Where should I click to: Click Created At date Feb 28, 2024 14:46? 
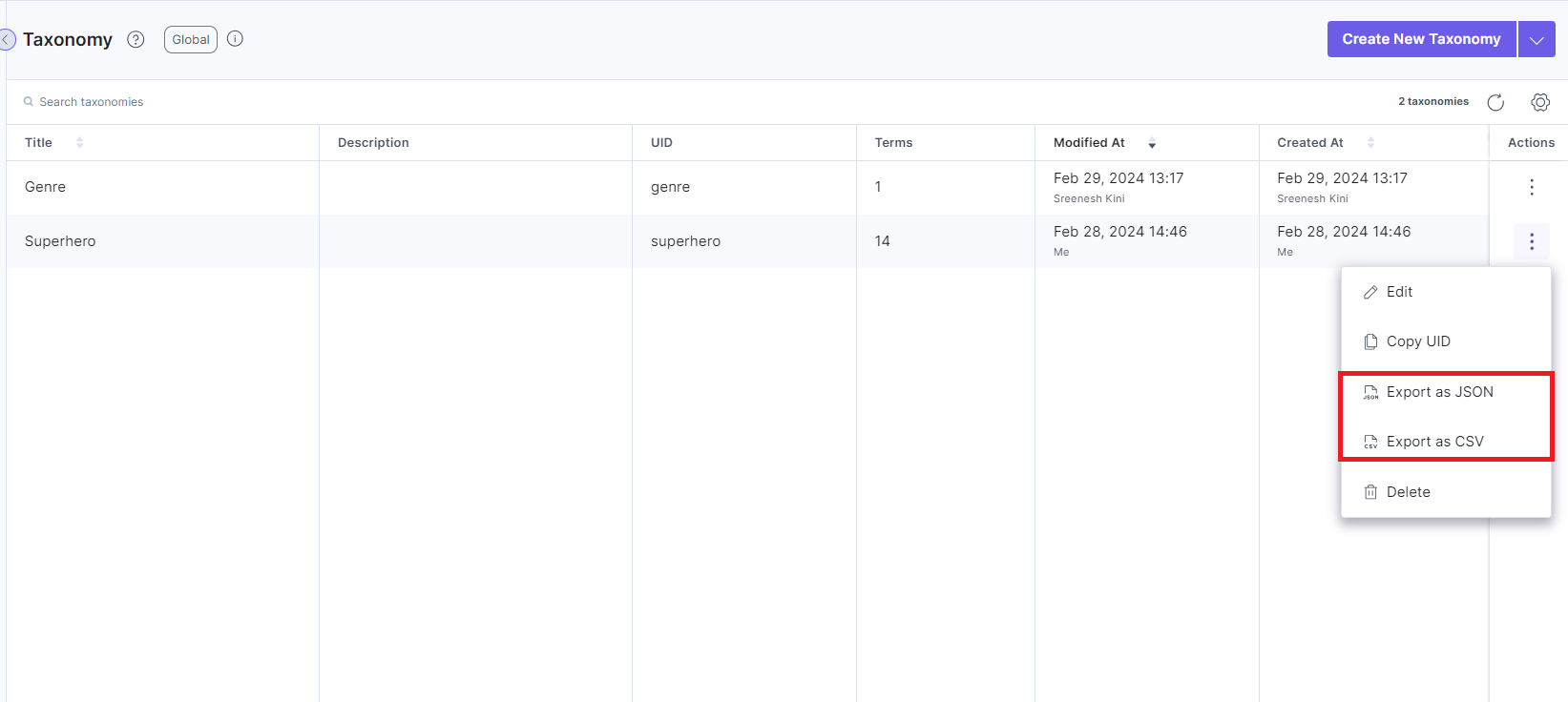point(1344,232)
